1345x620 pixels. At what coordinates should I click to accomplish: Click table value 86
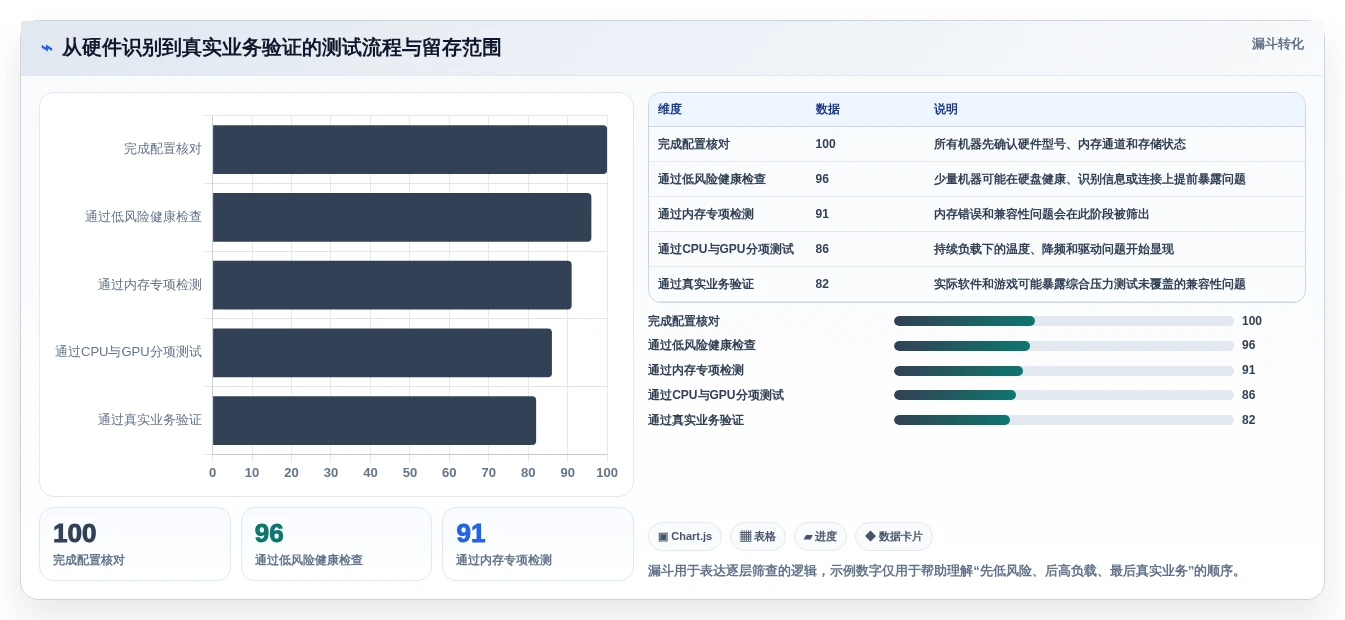(822, 249)
